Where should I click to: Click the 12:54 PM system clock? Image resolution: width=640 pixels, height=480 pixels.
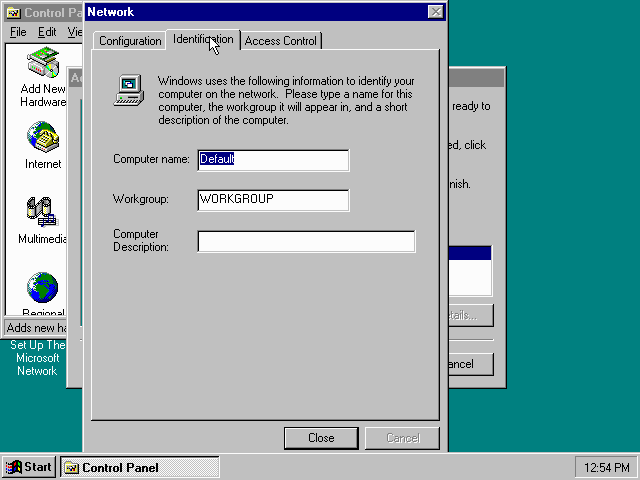tap(606, 467)
